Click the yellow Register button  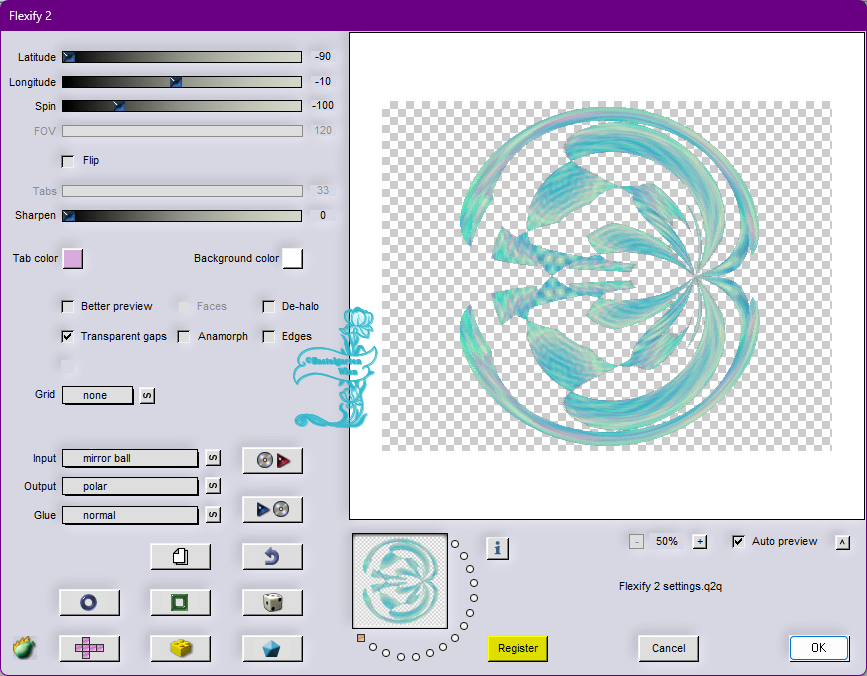(x=518, y=648)
